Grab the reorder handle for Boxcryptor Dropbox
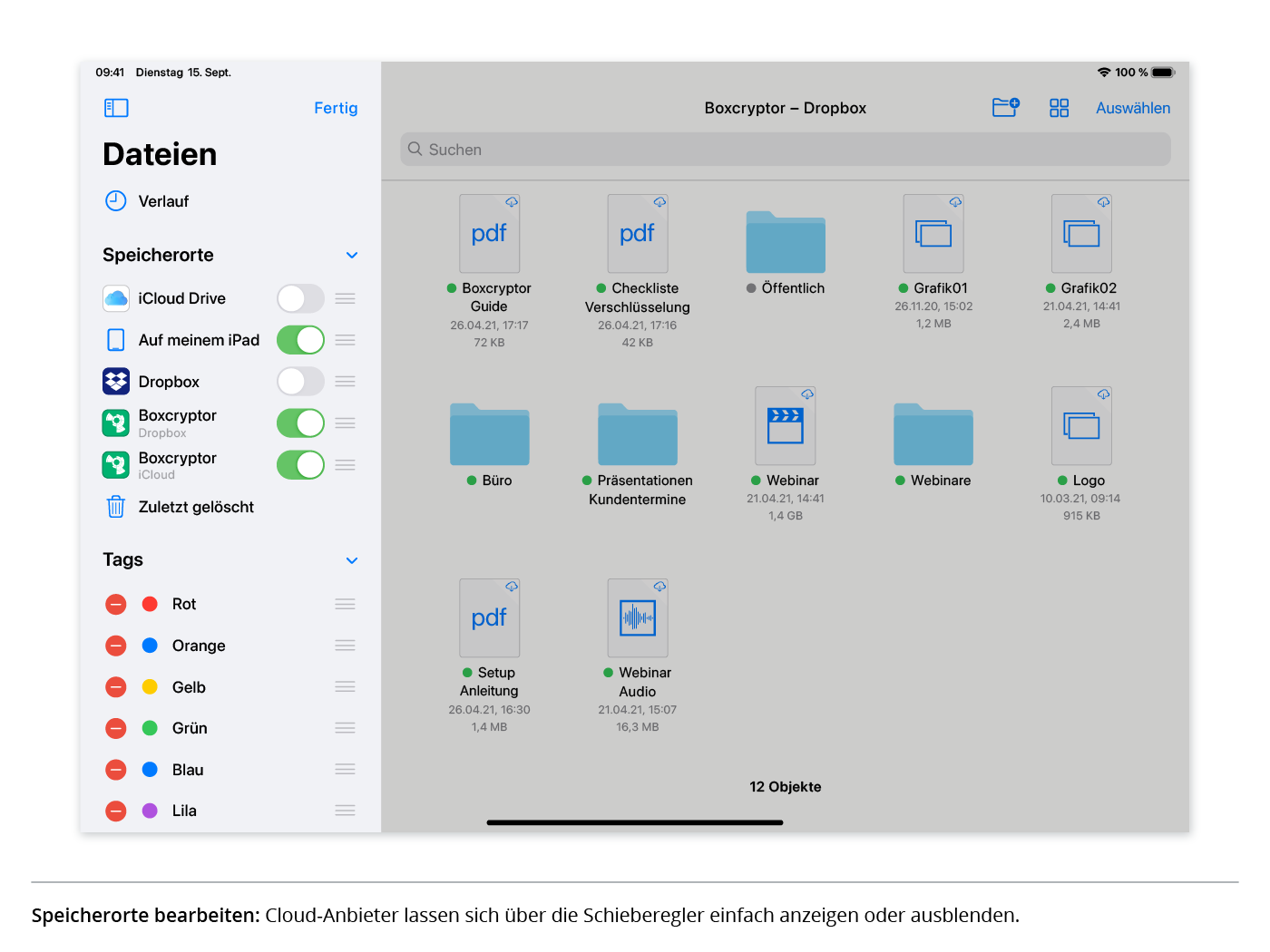Screen dimensions: 1270x952 coord(345,423)
